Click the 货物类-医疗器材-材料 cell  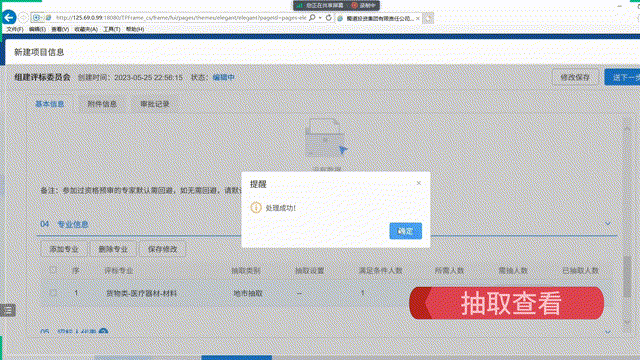(x=142, y=293)
